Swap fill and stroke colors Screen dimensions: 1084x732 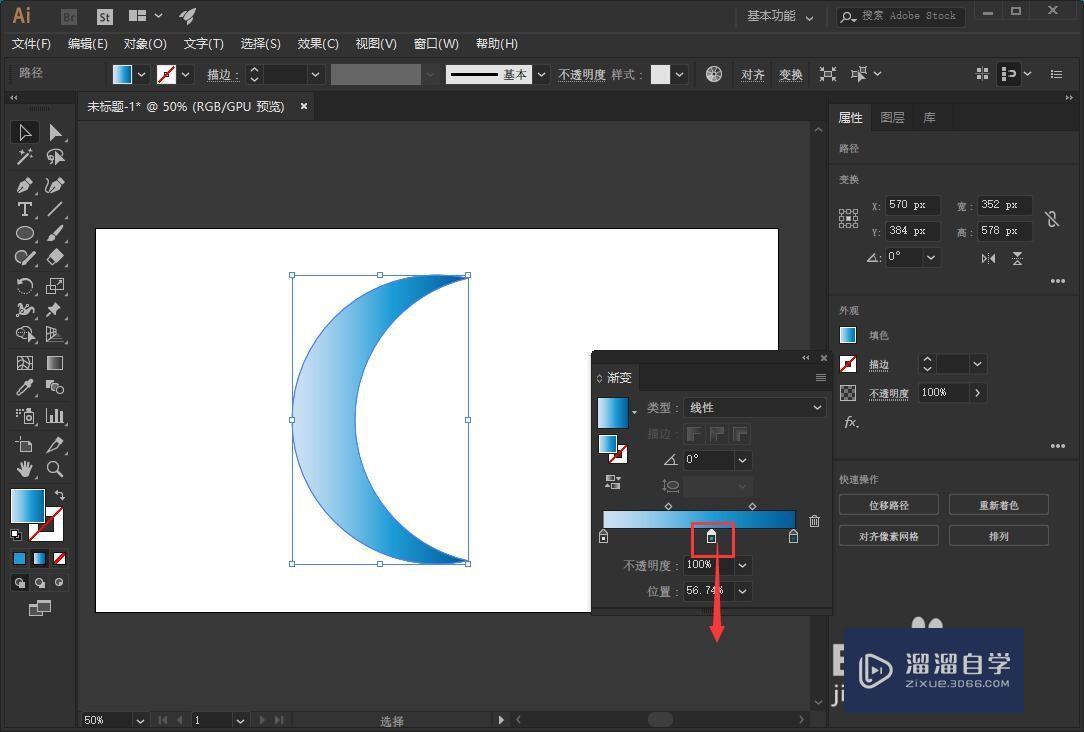pyautogui.click(x=60, y=495)
